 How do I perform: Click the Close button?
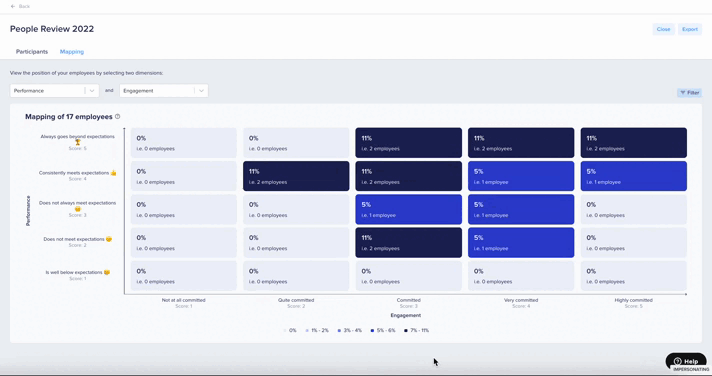pyautogui.click(x=663, y=29)
